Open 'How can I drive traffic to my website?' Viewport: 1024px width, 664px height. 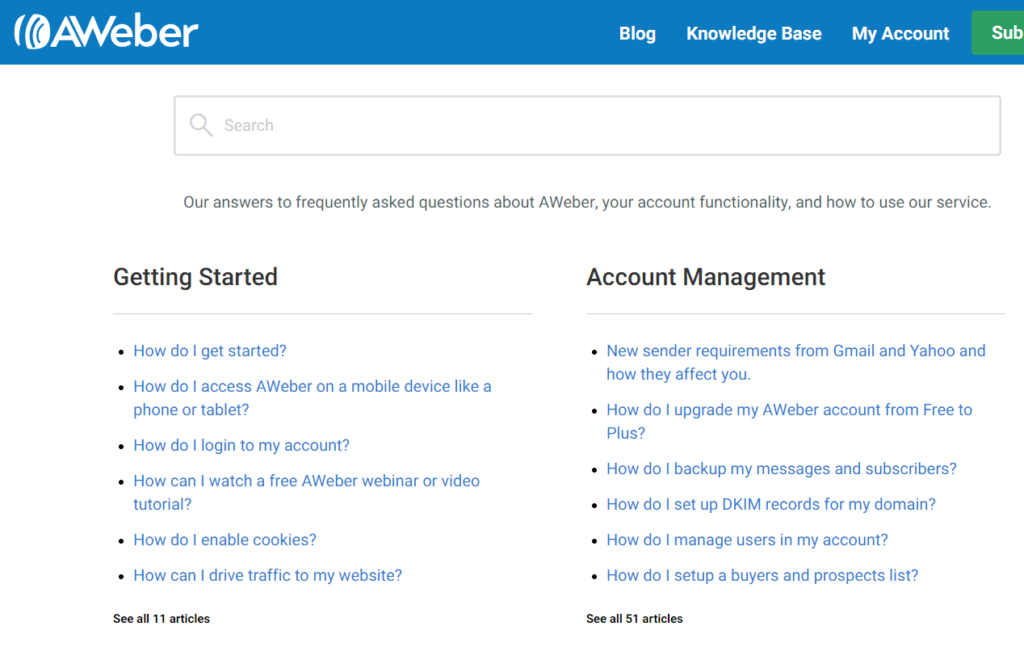[x=268, y=575]
